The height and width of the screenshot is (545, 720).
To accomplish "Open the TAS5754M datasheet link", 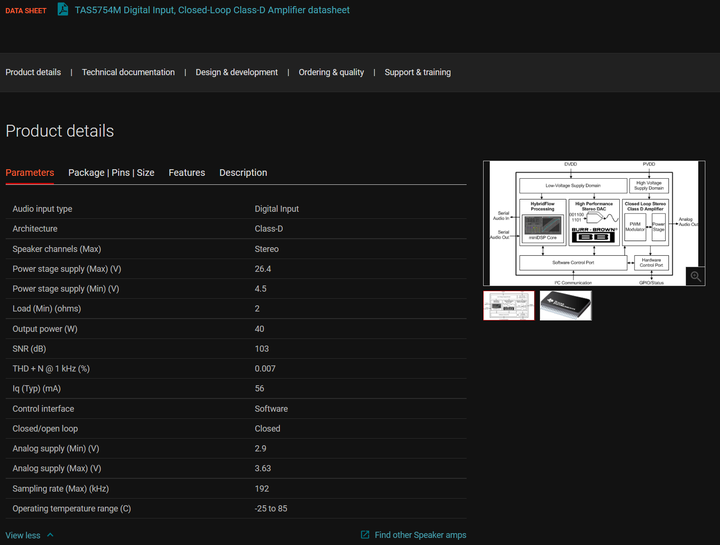I will pyautogui.click(x=212, y=10).
